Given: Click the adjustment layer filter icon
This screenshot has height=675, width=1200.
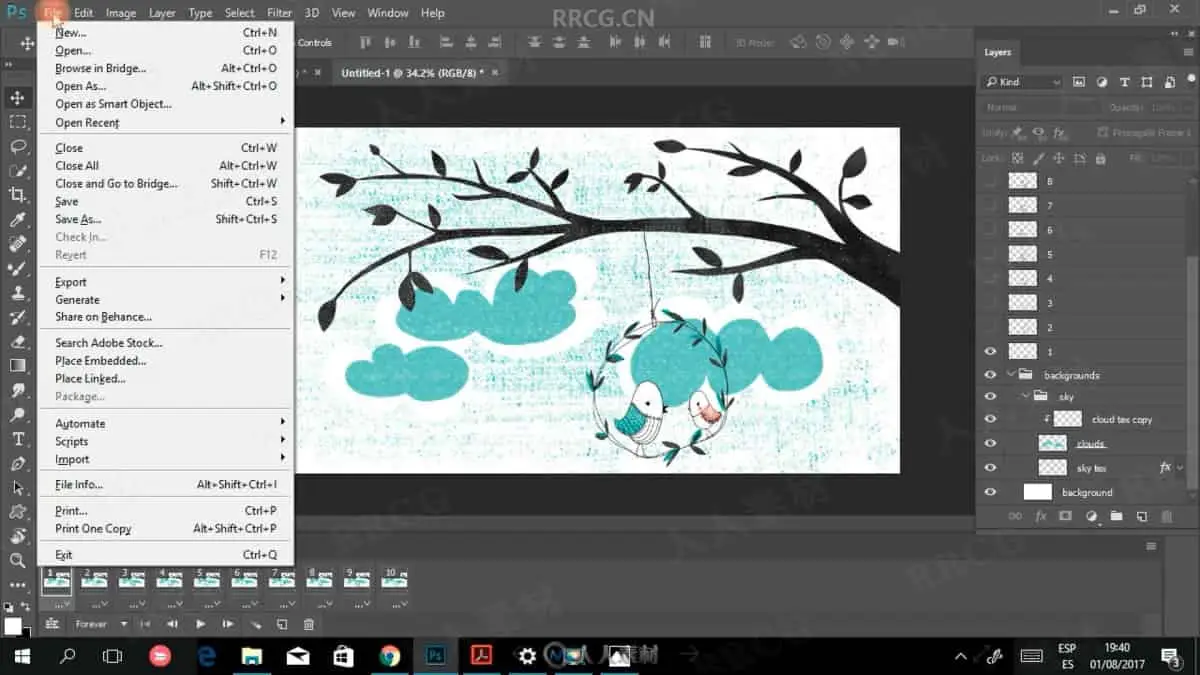Looking at the screenshot, I should tap(1102, 82).
